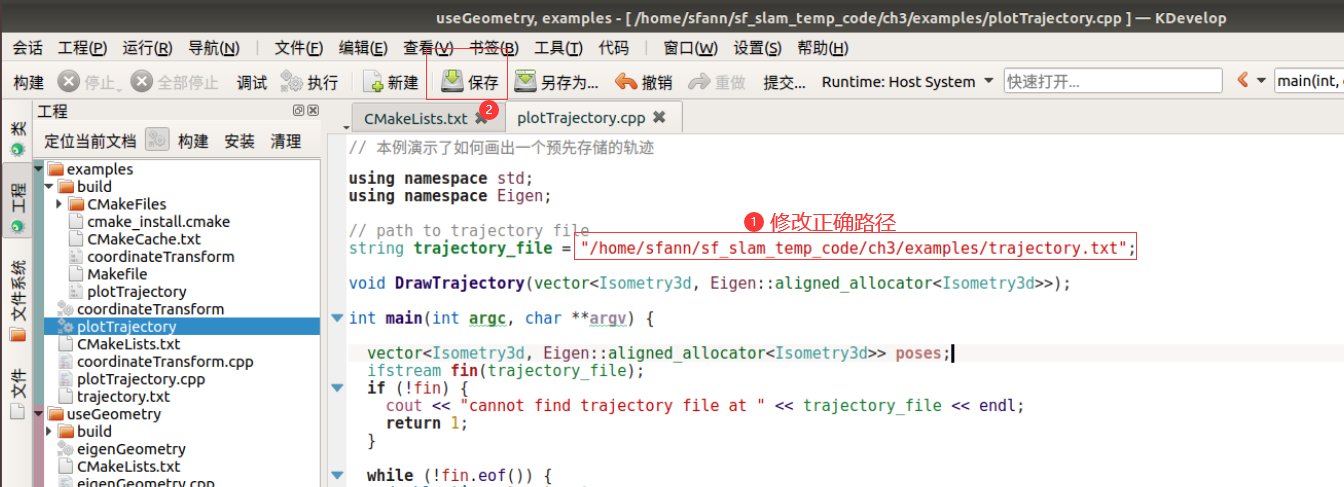Open the 运行(R) menu
Screen dimensions: 1344x487
tap(148, 48)
